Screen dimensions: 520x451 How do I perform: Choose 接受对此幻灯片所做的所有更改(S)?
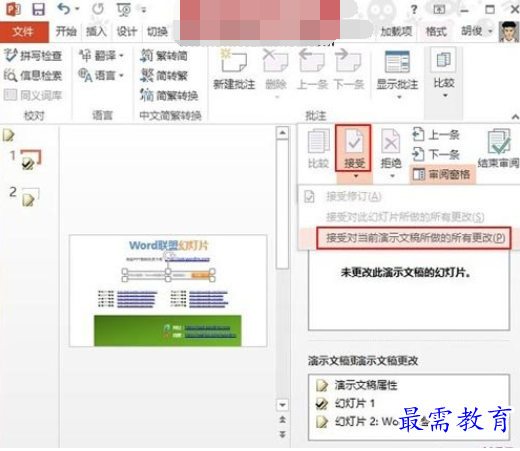405,217
